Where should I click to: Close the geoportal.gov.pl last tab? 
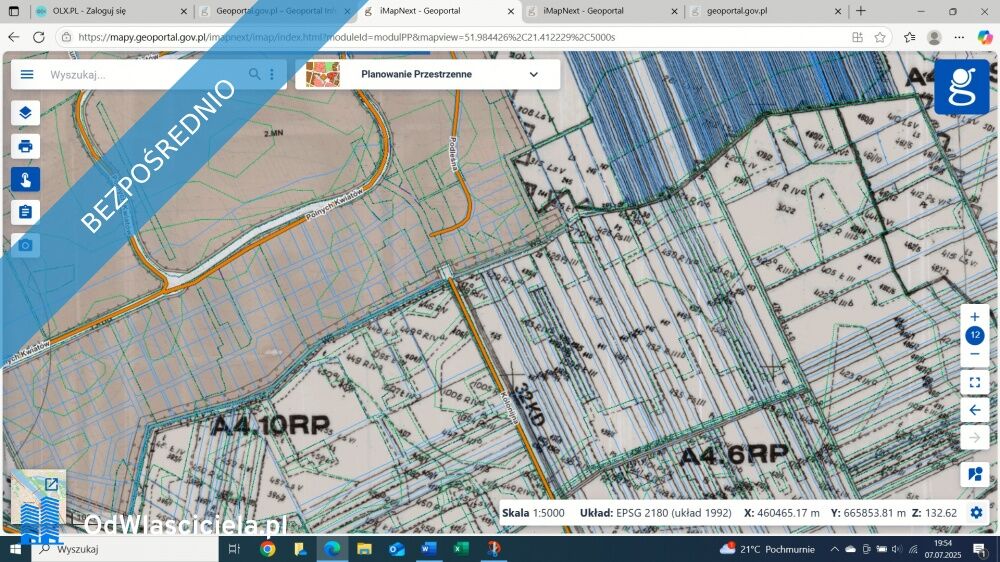click(838, 11)
